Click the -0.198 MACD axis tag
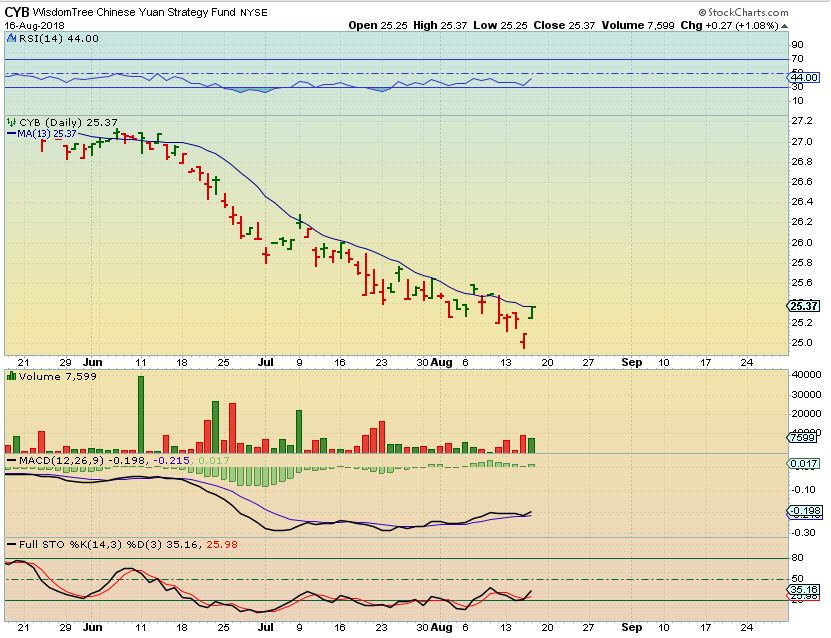This screenshot has height=638, width=831. click(x=804, y=512)
